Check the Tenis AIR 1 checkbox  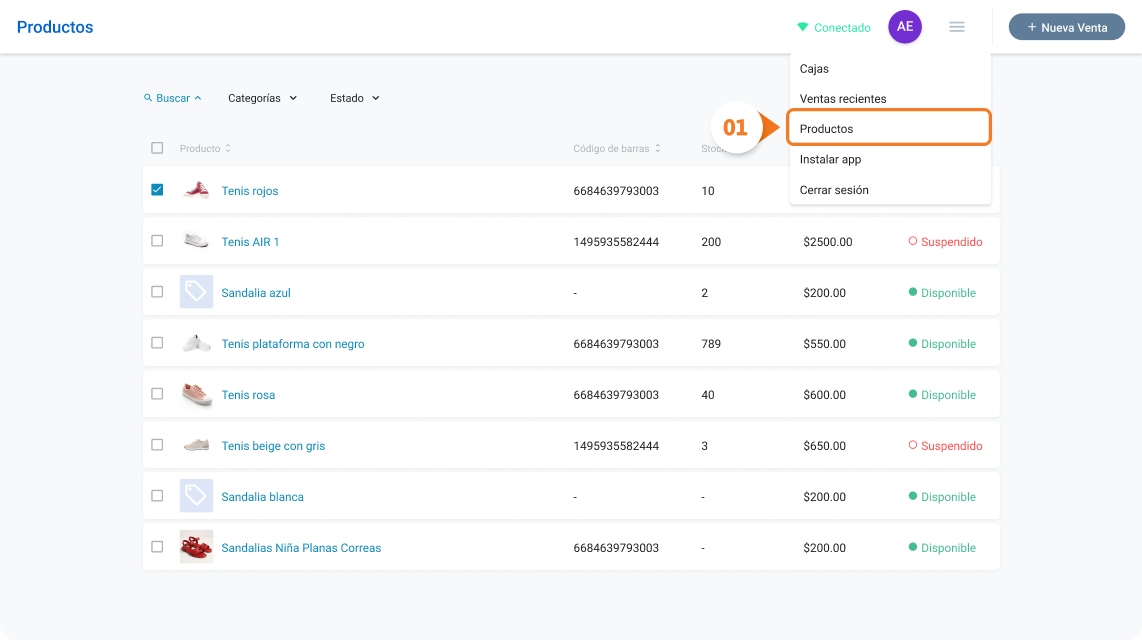(157, 240)
